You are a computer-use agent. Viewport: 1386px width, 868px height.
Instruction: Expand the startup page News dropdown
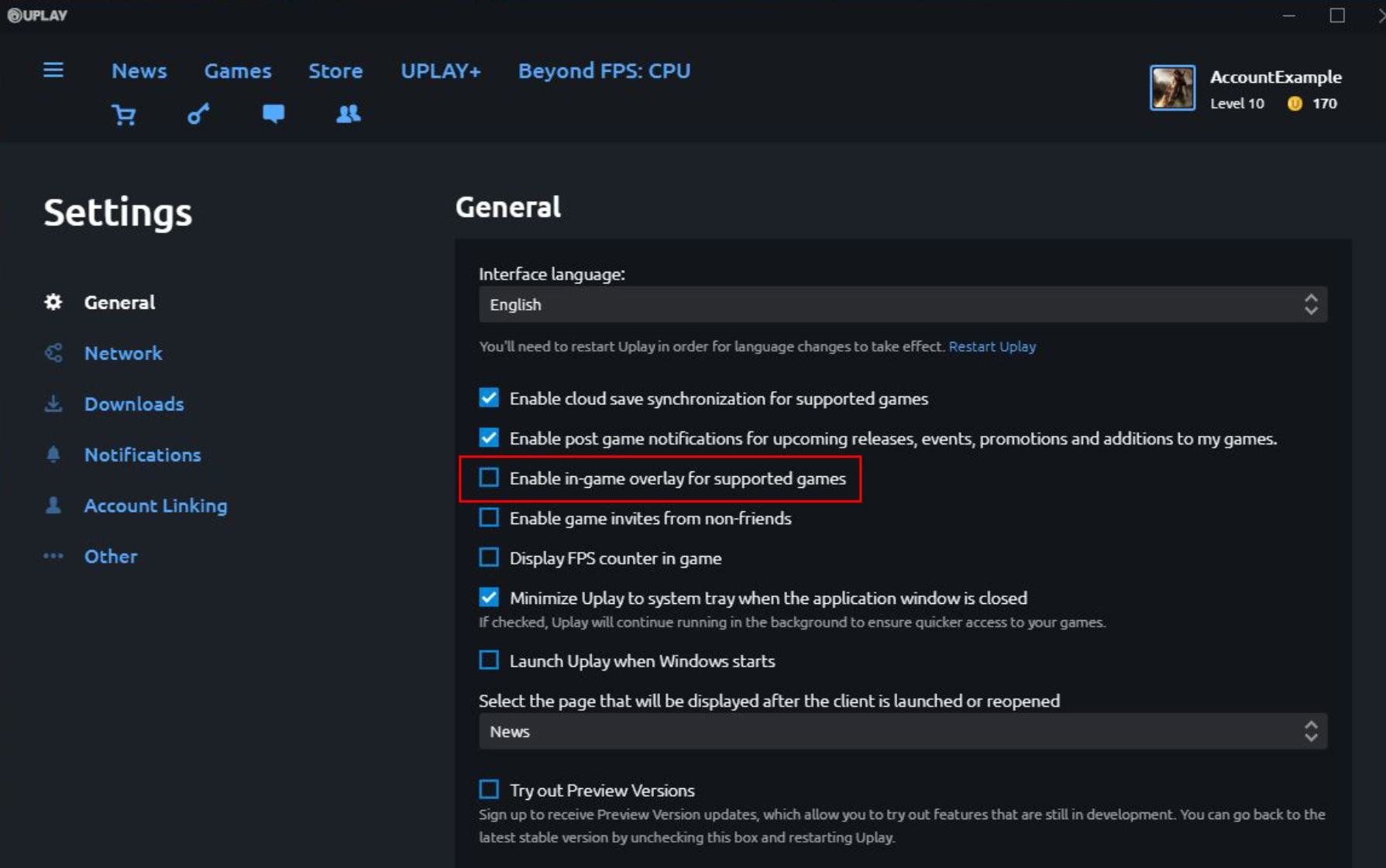click(903, 731)
